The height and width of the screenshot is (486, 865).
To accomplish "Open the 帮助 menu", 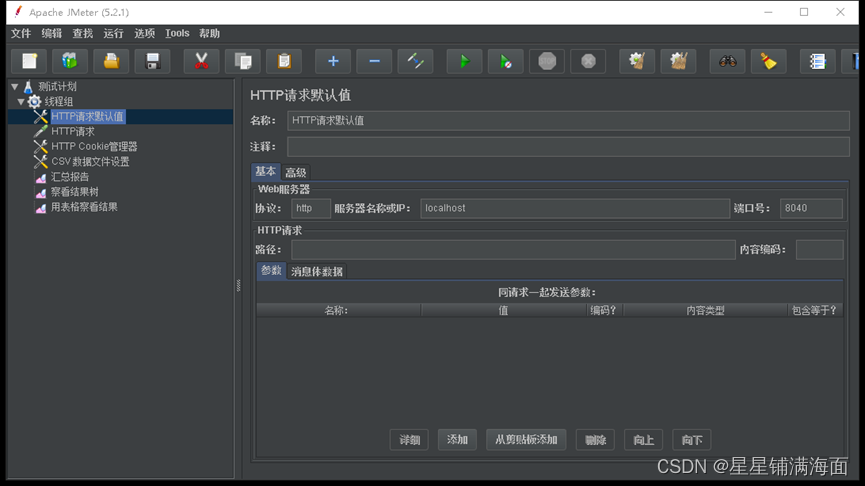I will pos(210,34).
